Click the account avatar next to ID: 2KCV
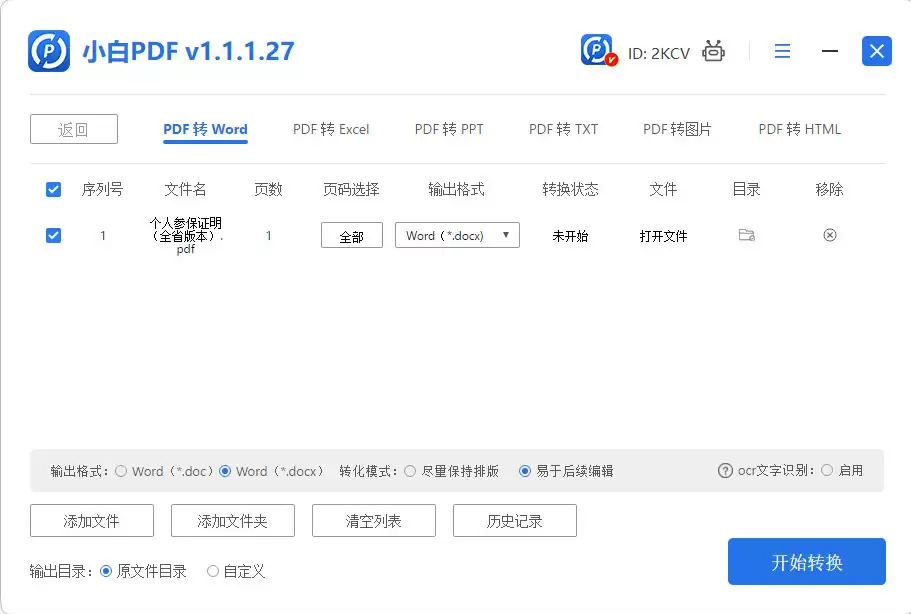Image resolution: width=911 pixels, height=614 pixels. click(595, 48)
